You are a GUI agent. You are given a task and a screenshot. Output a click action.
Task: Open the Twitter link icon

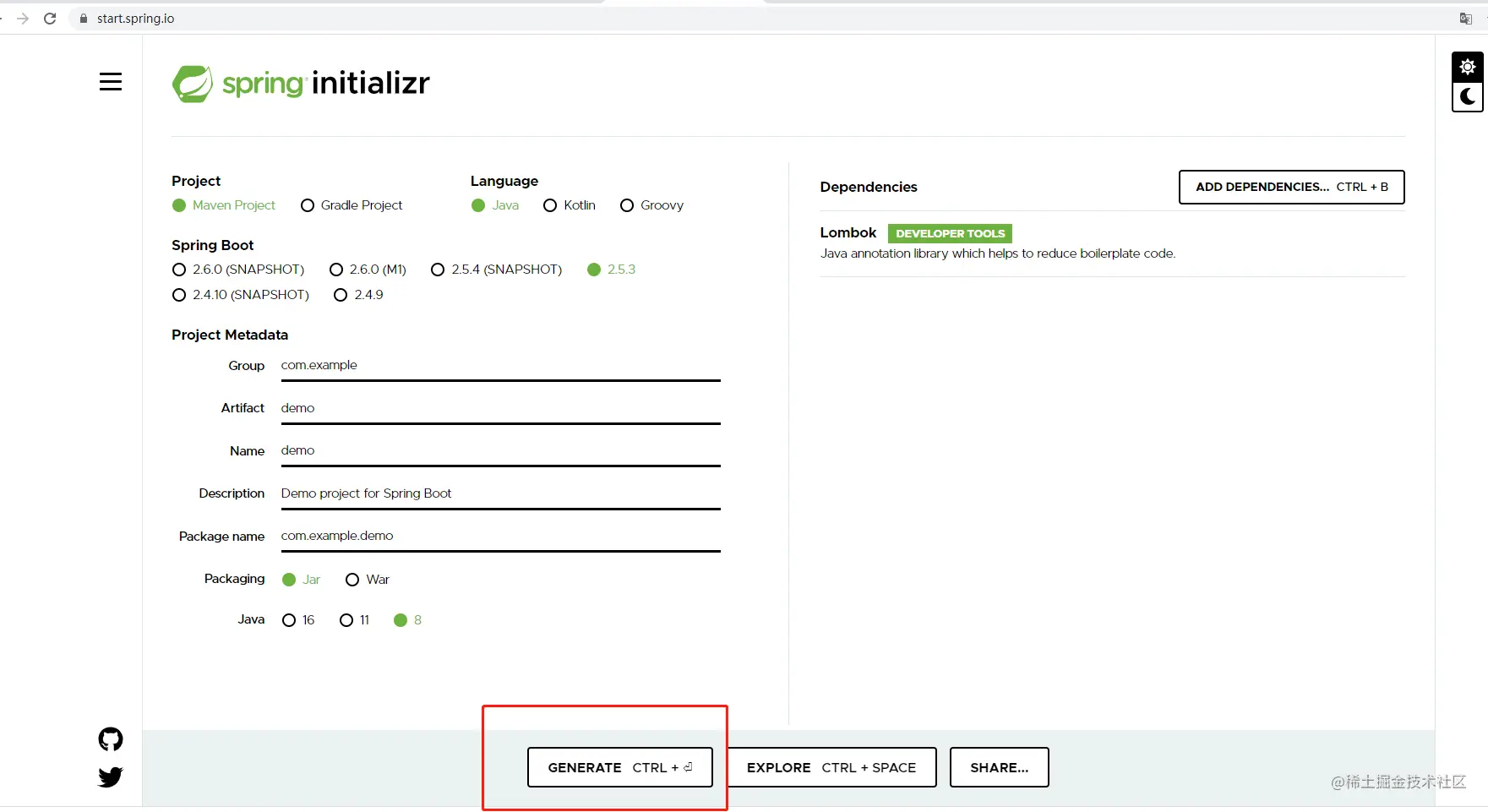(111, 777)
